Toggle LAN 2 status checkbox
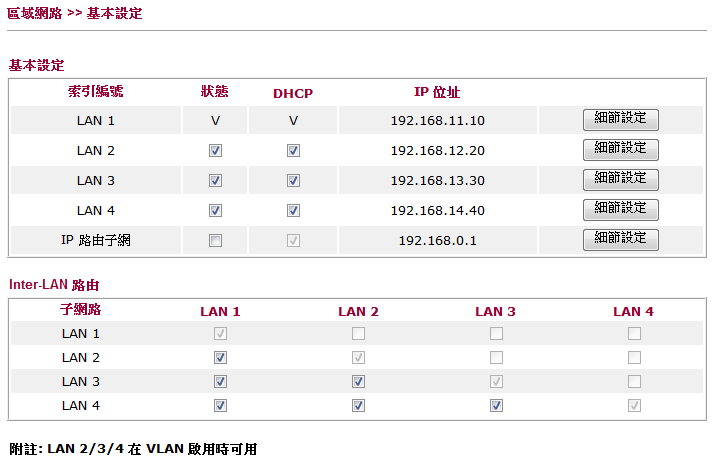This screenshot has height=459, width=727. 215,151
